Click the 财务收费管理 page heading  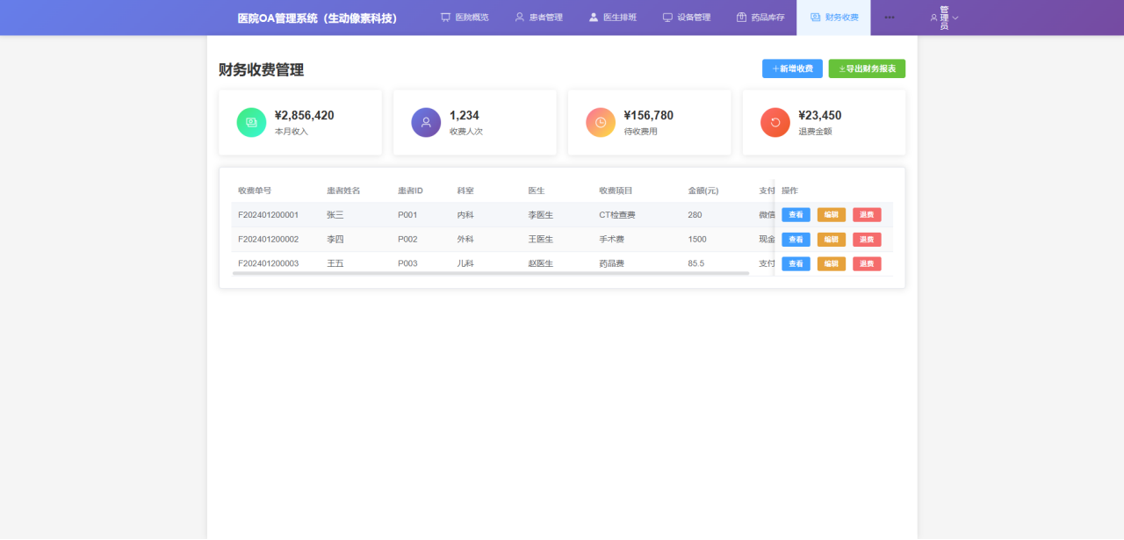coord(262,70)
